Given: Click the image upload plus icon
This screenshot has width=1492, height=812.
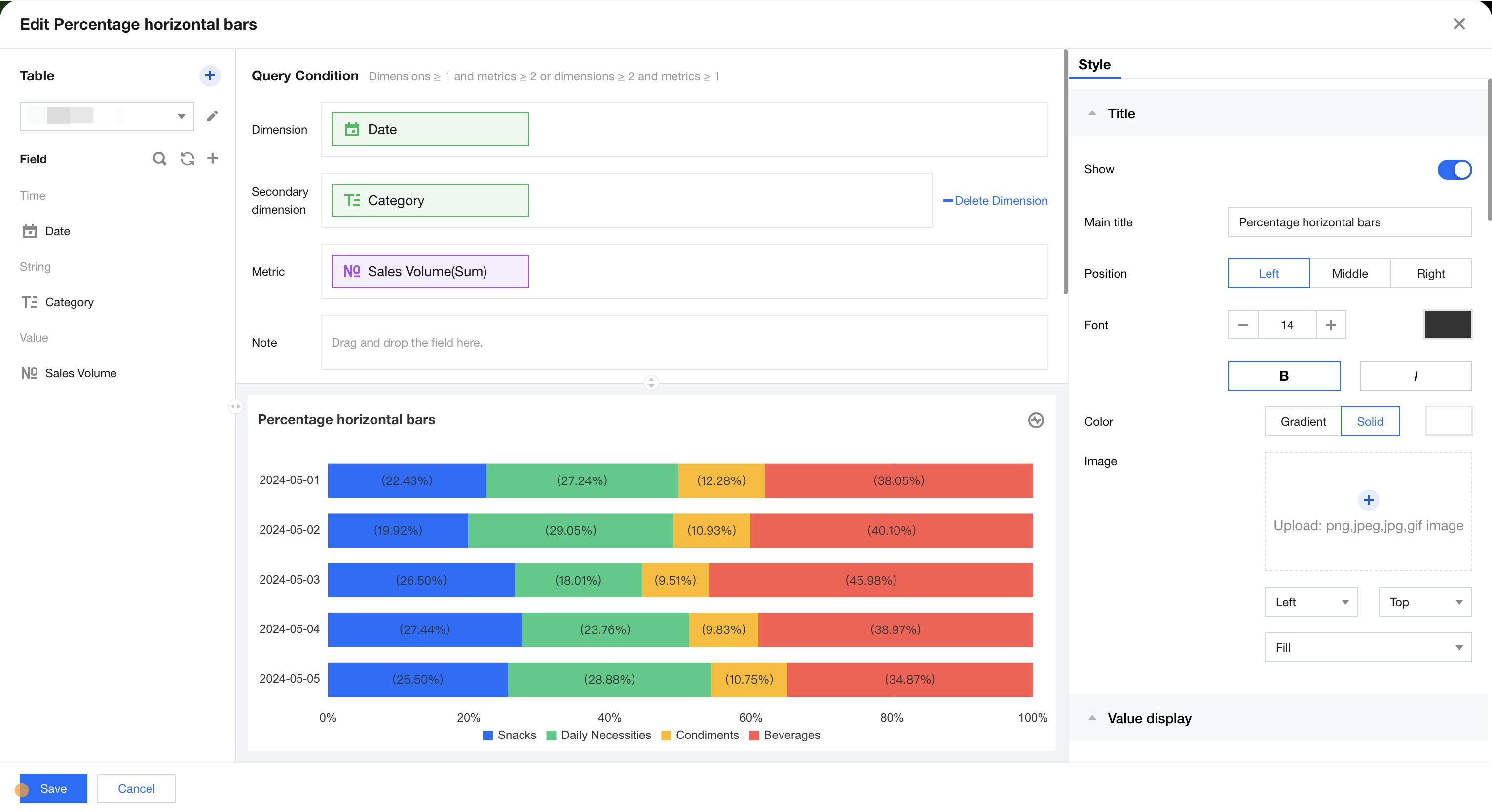Looking at the screenshot, I should (1368, 499).
